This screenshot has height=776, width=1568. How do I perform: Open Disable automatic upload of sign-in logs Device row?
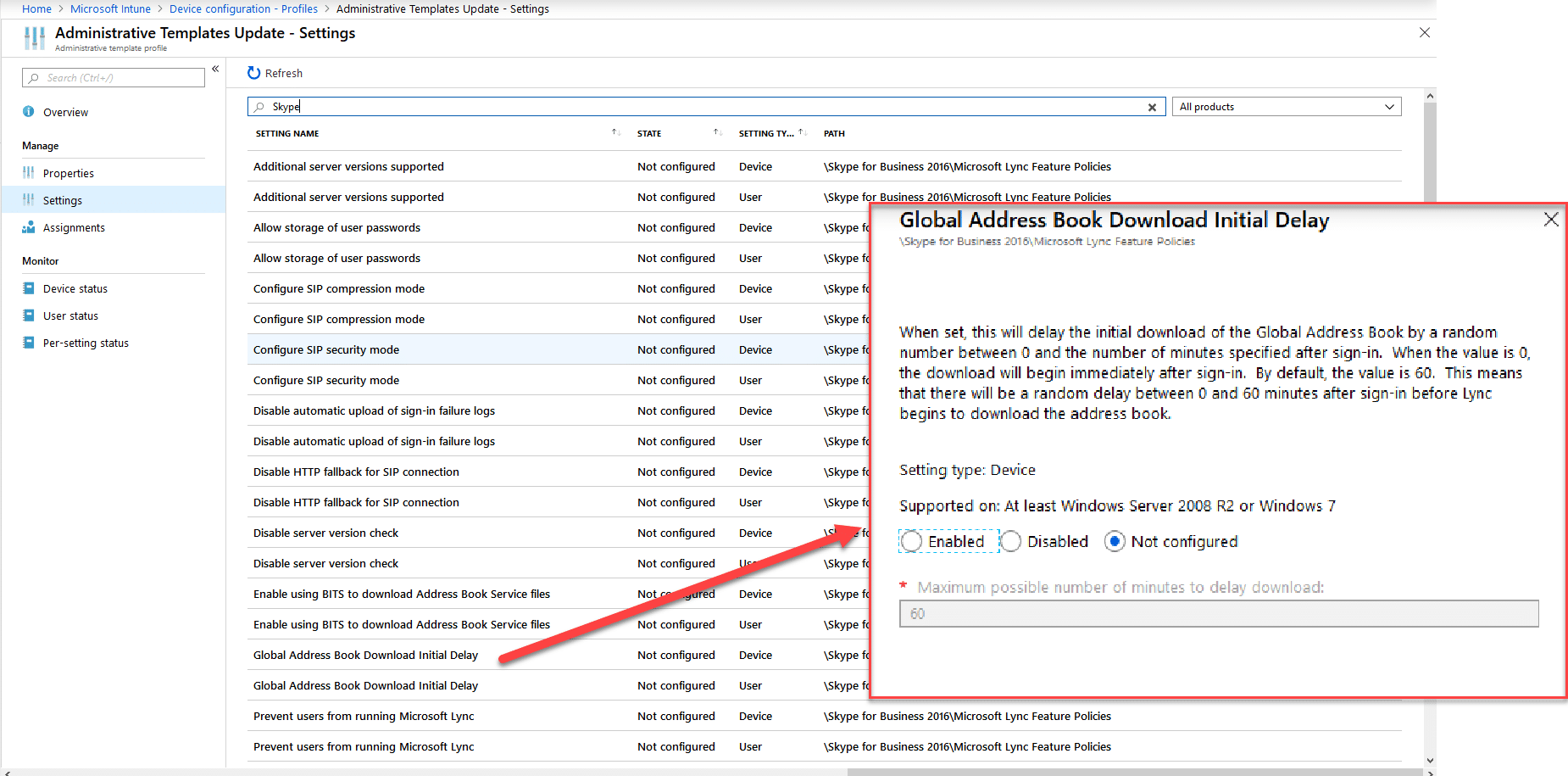[x=559, y=410]
